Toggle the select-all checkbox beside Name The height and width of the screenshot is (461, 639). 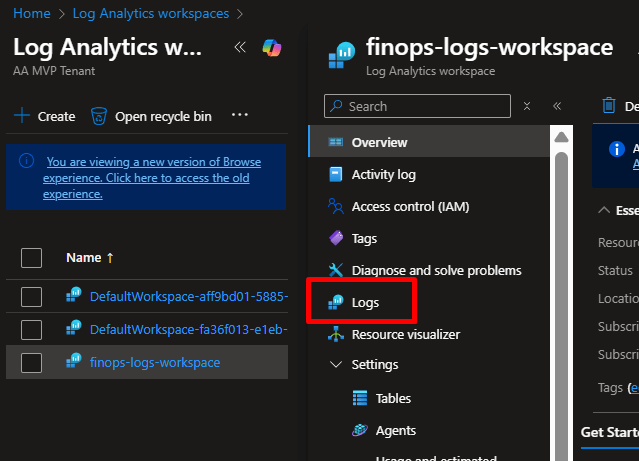[31, 258]
